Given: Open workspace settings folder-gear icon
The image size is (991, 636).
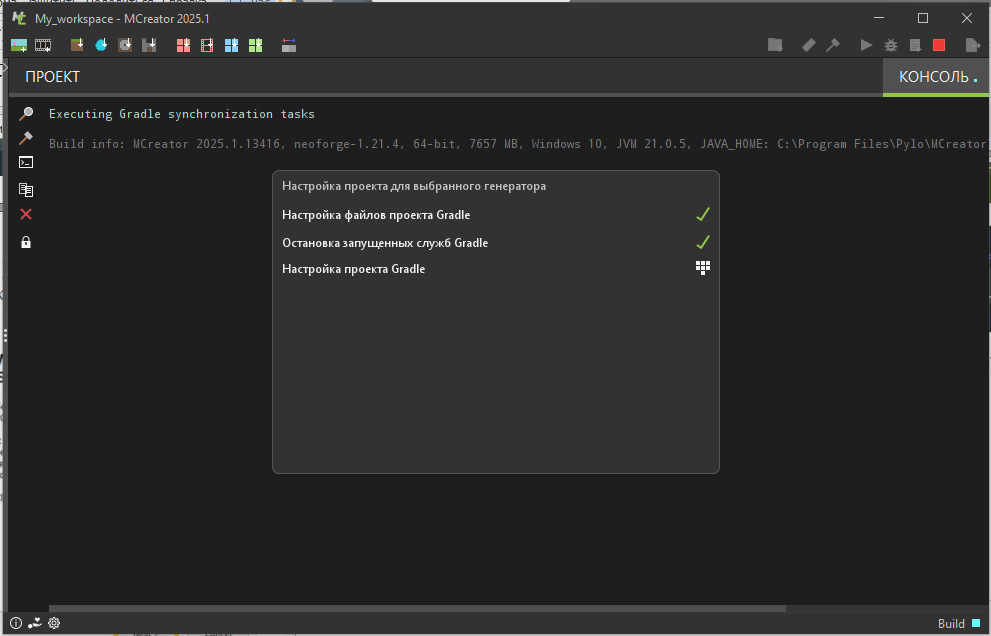Looking at the screenshot, I should 775,45.
